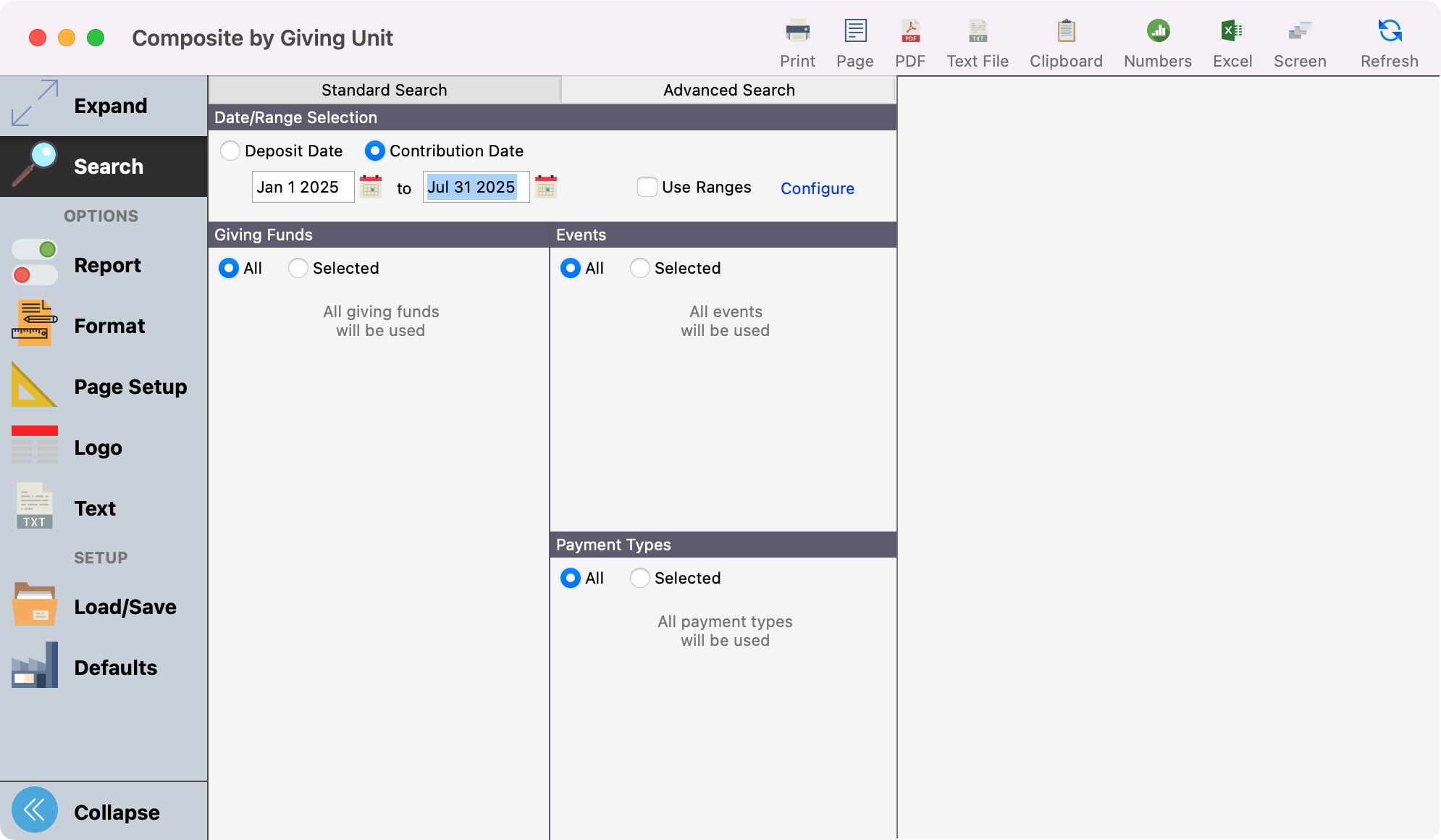Choose Selected under Giving Funds
Viewport: 1441px width, 840px height.
pos(298,268)
